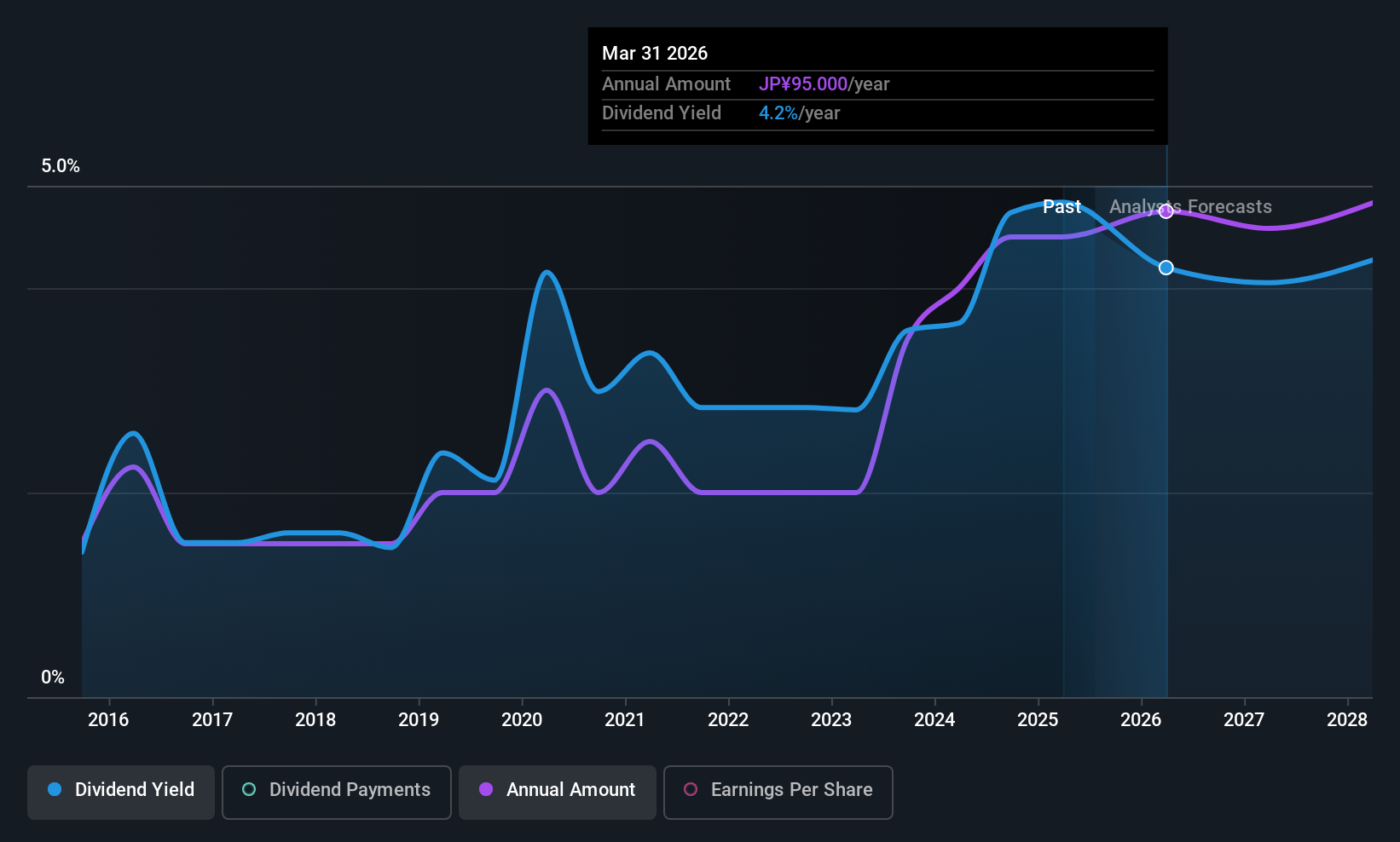Screen dimensions: 1400x842
Task: Click the Analysts Forecasts label
Action: [x=1190, y=207]
